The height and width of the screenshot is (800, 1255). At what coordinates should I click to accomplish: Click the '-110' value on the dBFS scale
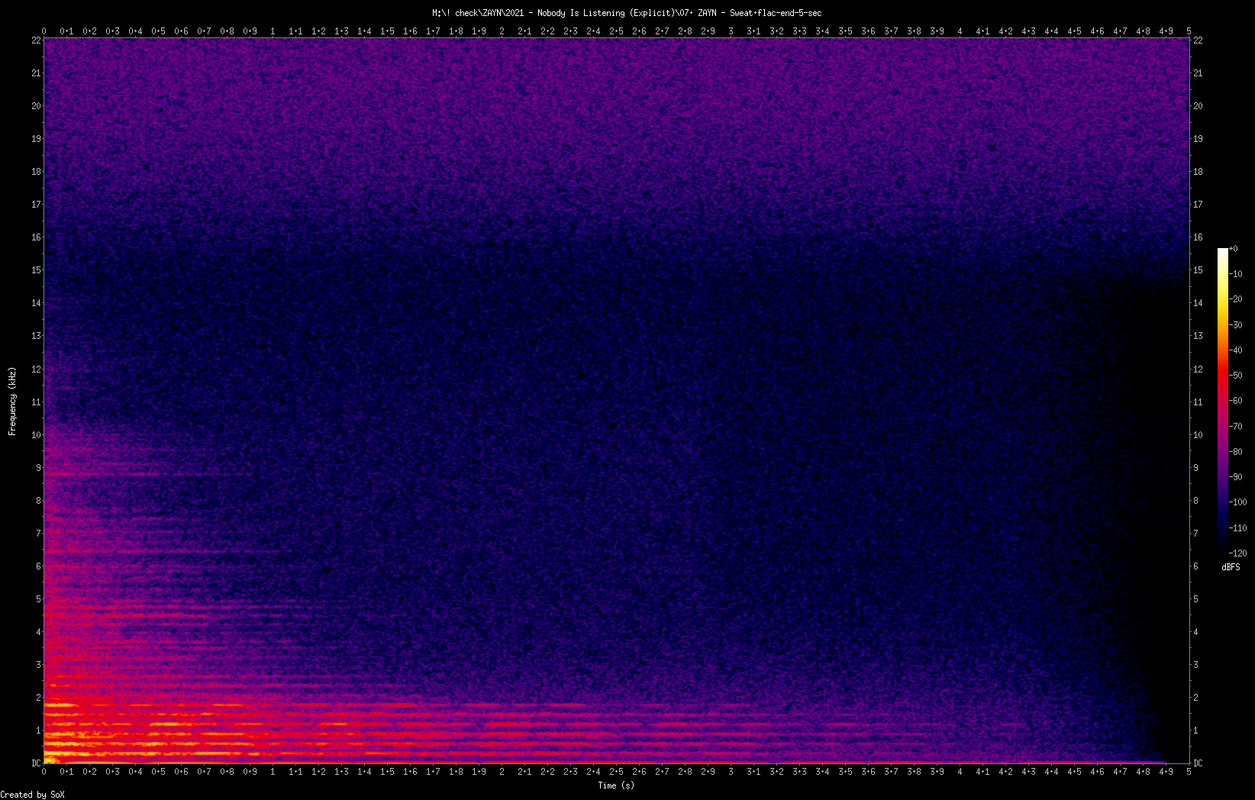click(1238, 527)
